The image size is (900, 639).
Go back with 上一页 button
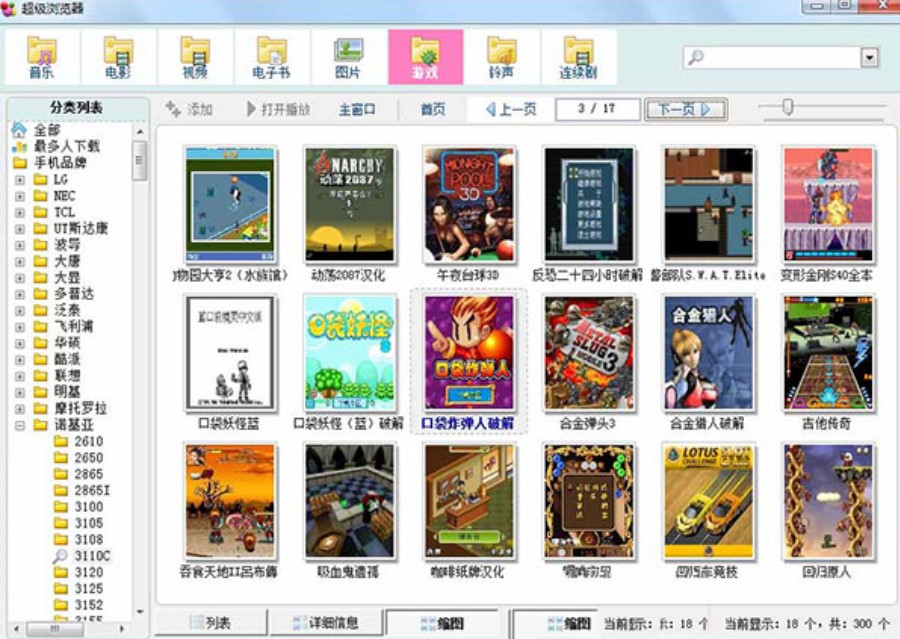click(x=511, y=109)
